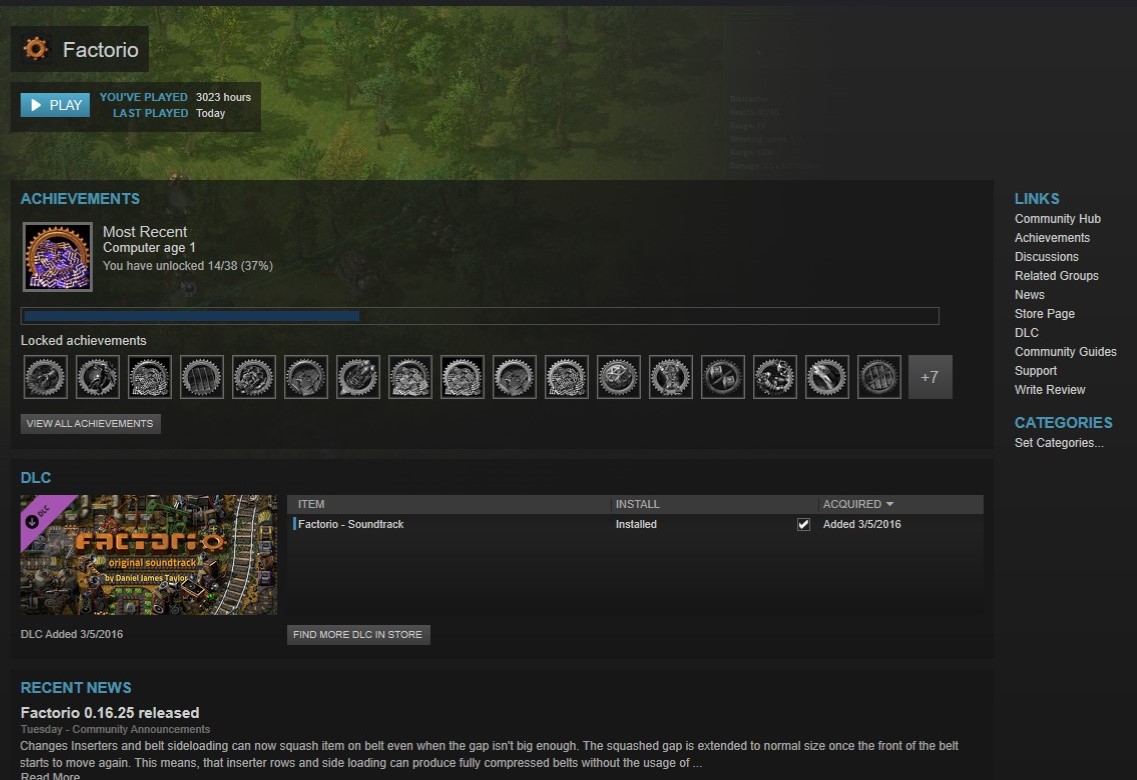This screenshot has height=780, width=1137.
Task: Click the RECENT NEWS section heading
Action: [x=75, y=687]
